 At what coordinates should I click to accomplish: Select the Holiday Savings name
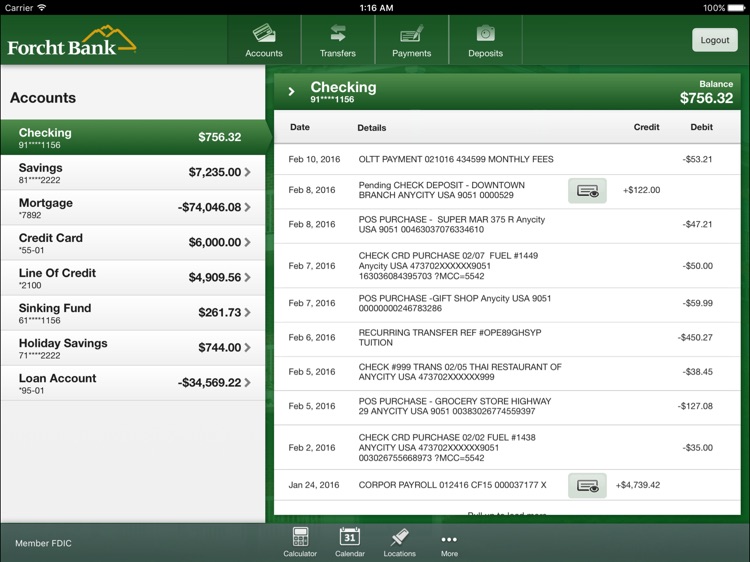pyautogui.click(x=63, y=343)
